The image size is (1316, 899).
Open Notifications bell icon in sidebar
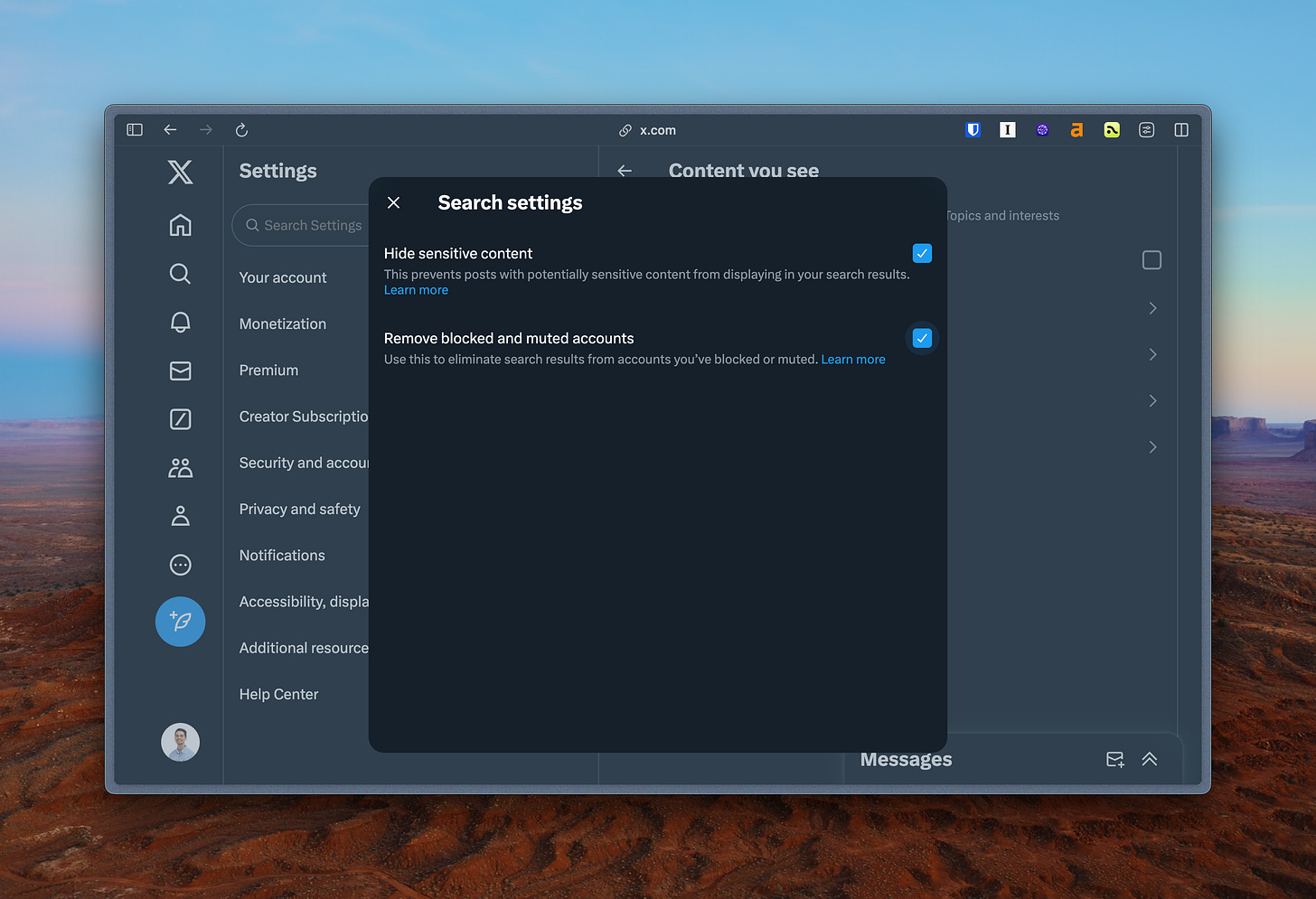(x=181, y=323)
